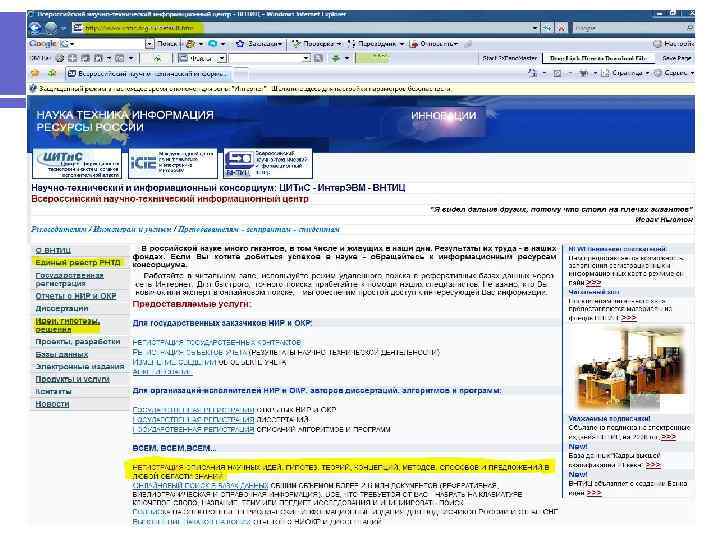Click the magnifier in the Google search box

(x=689, y=28)
